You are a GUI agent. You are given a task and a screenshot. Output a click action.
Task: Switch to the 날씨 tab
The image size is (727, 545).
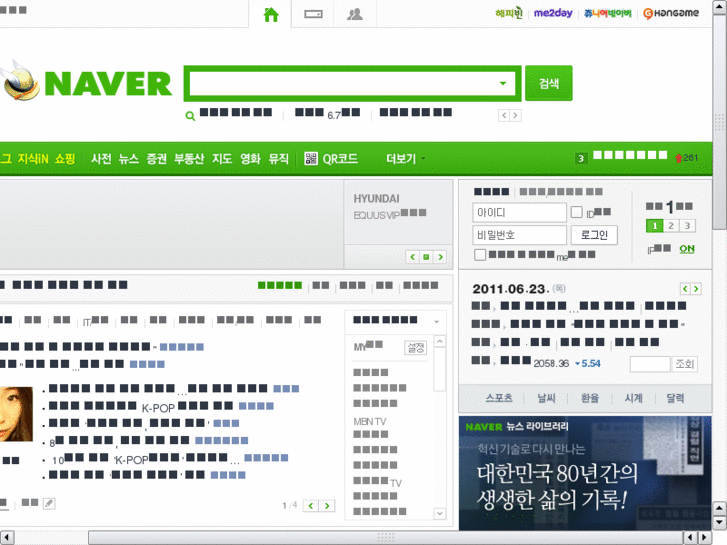tap(546, 398)
